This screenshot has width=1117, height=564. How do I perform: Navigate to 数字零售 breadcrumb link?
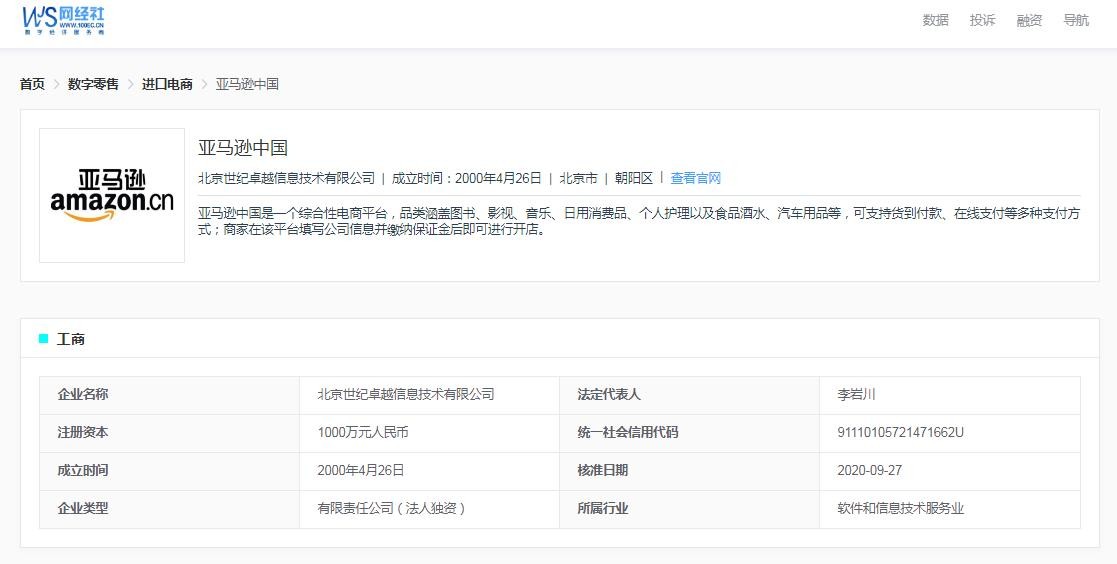click(x=93, y=84)
